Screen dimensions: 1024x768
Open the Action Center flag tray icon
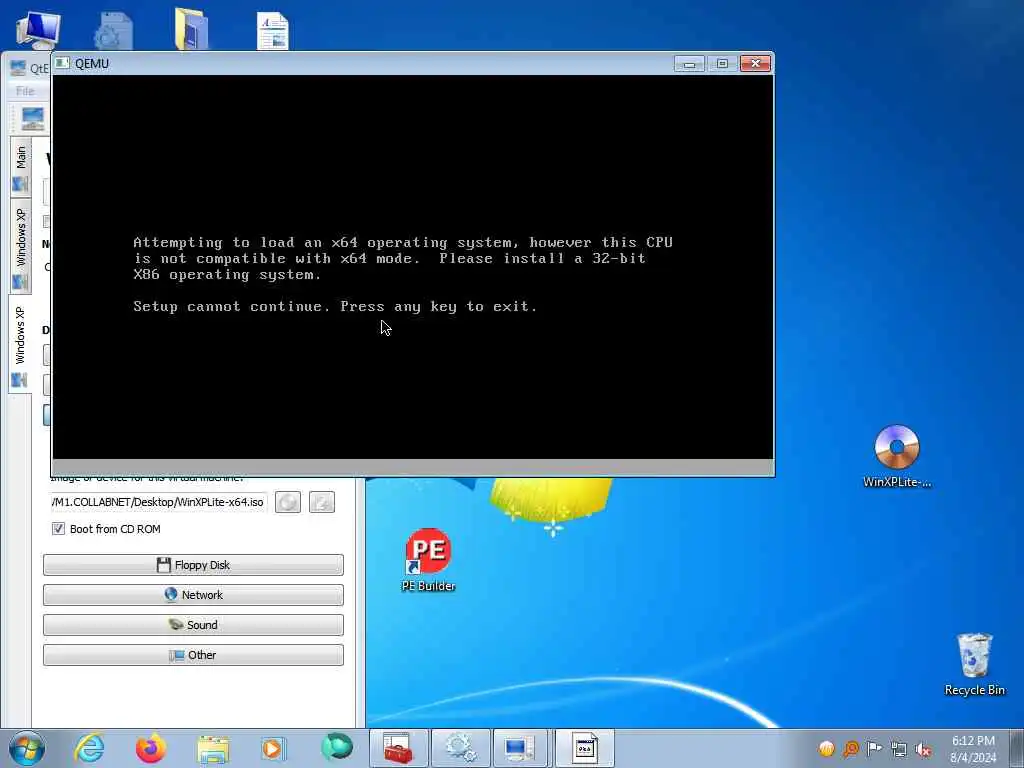(x=874, y=748)
